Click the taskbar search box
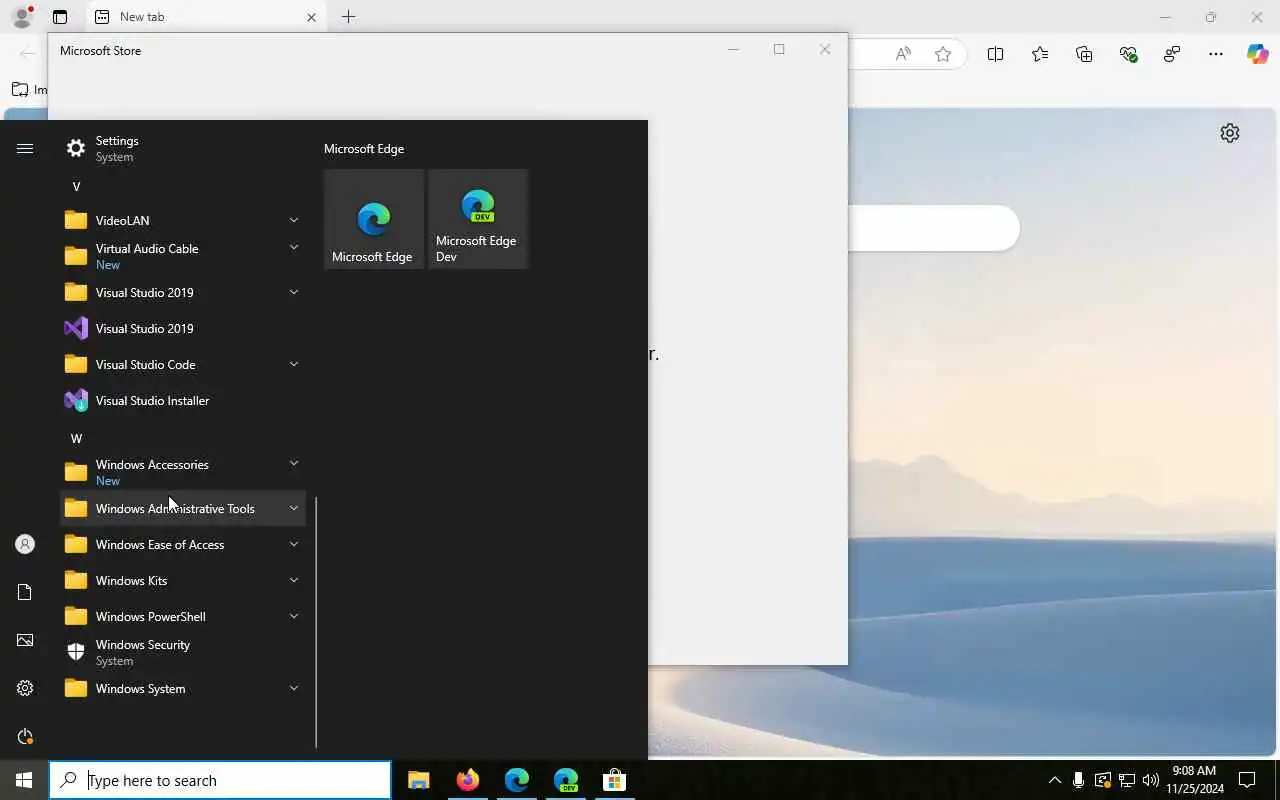Viewport: 1280px width, 800px height. pos(220,780)
